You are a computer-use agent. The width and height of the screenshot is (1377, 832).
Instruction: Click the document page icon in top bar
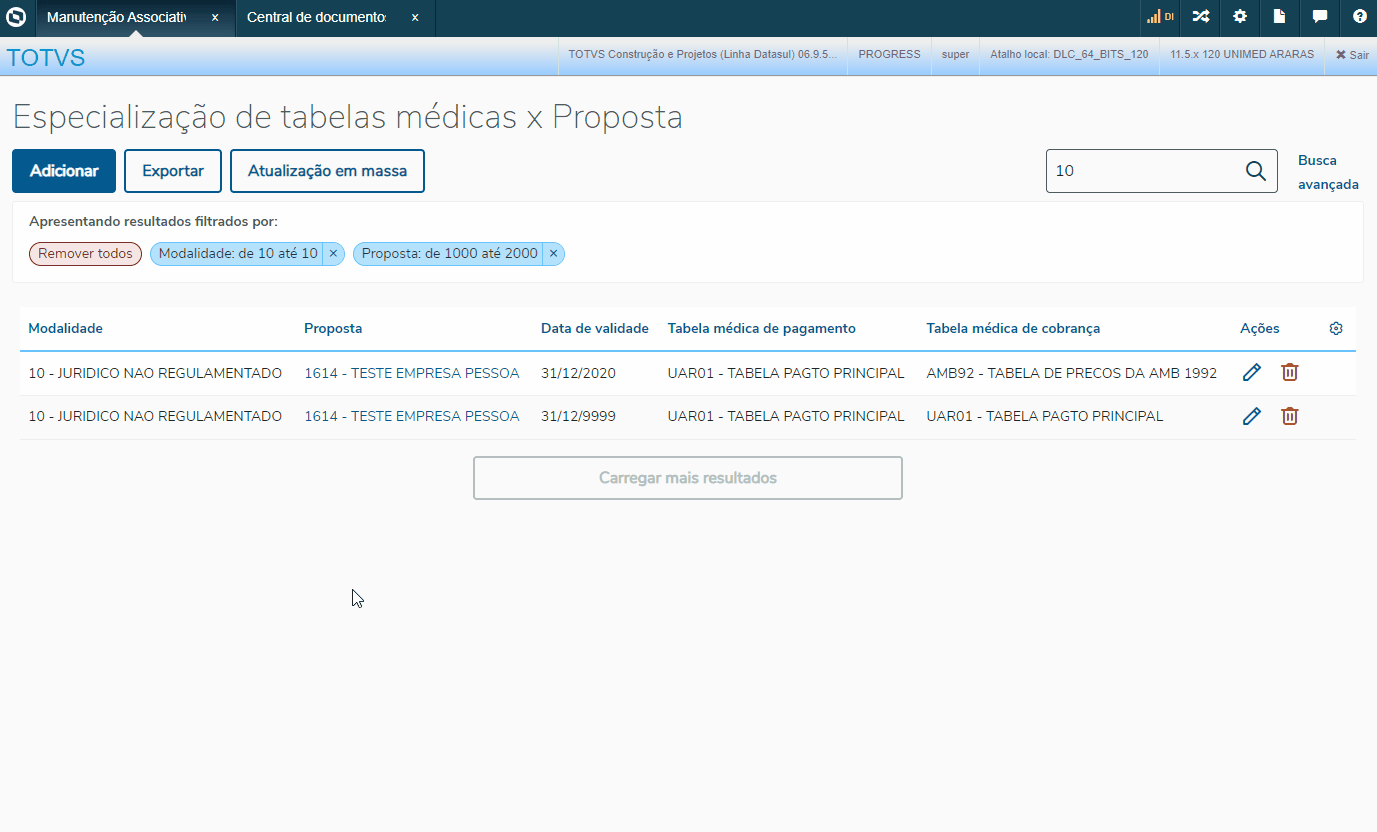[x=1279, y=17]
